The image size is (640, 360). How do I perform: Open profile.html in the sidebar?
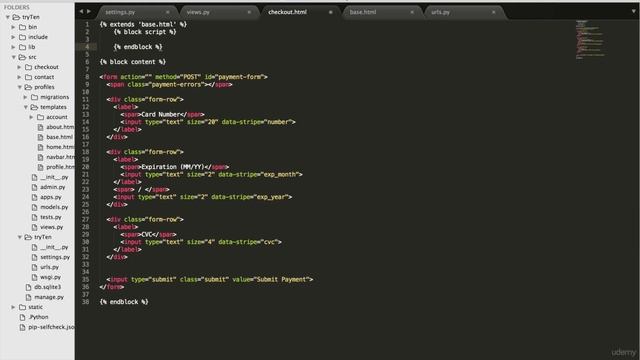[60, 167]
